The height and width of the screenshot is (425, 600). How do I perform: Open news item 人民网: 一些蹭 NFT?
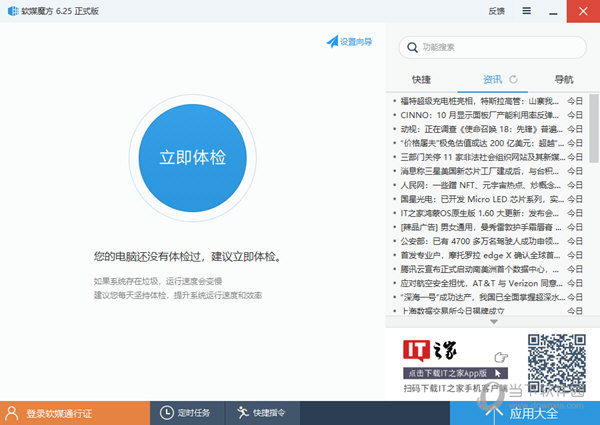(x=488, y=185)
